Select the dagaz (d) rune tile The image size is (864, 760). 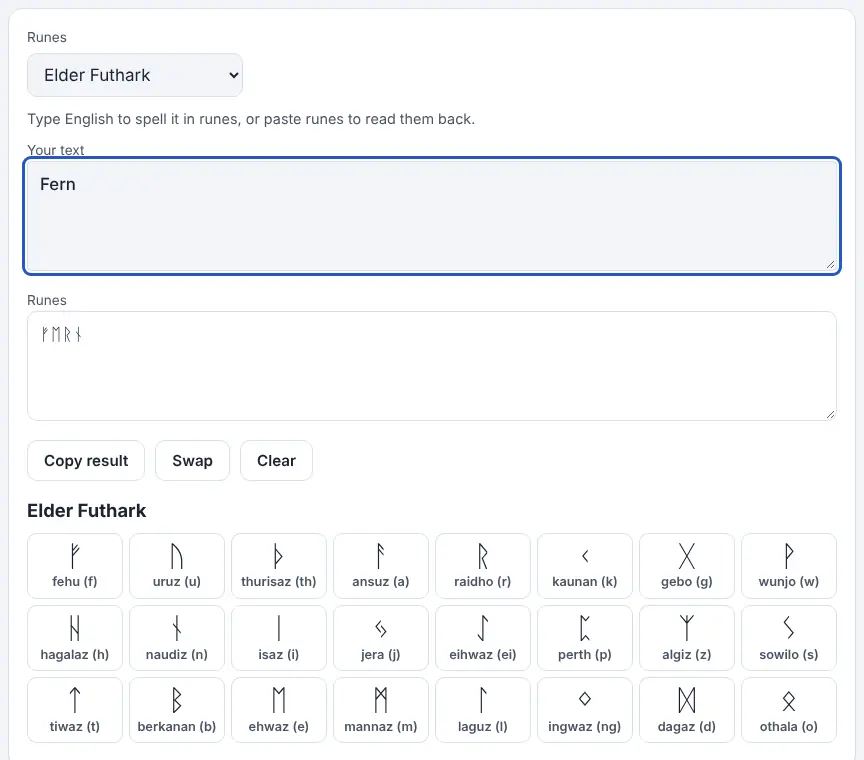point(687,710)
